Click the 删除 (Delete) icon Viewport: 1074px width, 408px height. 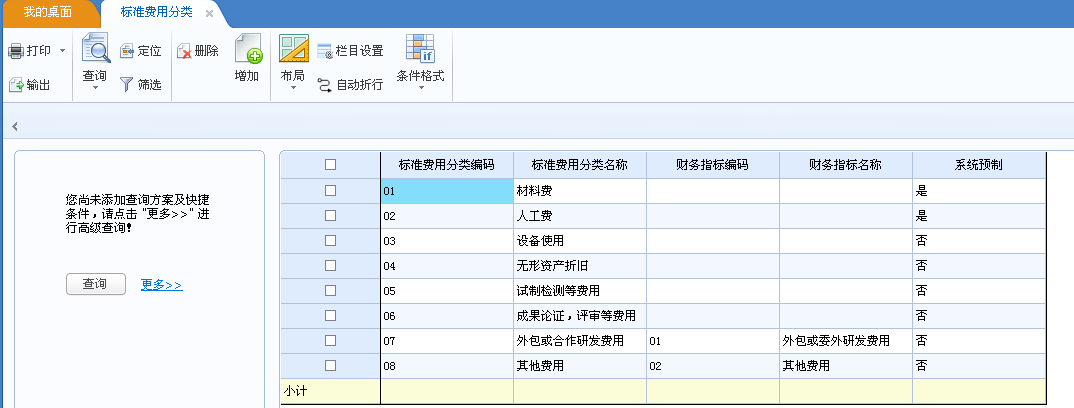click(184, 51)
